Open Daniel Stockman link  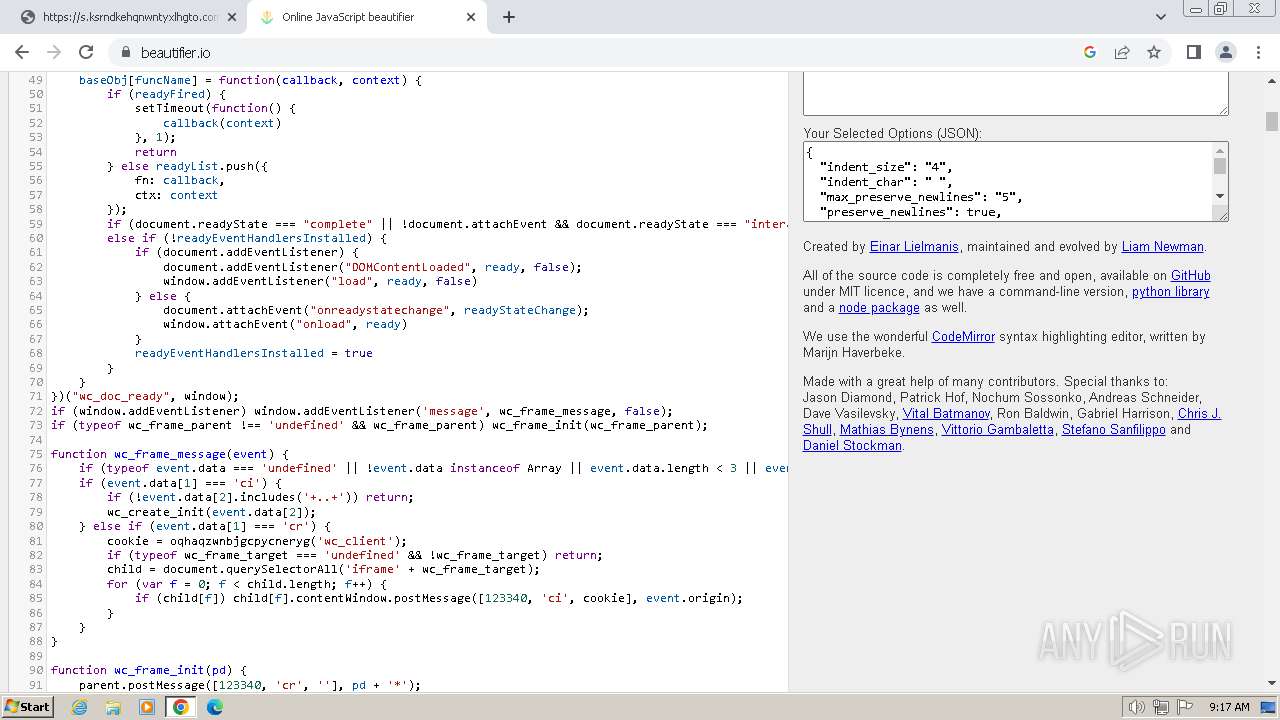click(852, 445)
